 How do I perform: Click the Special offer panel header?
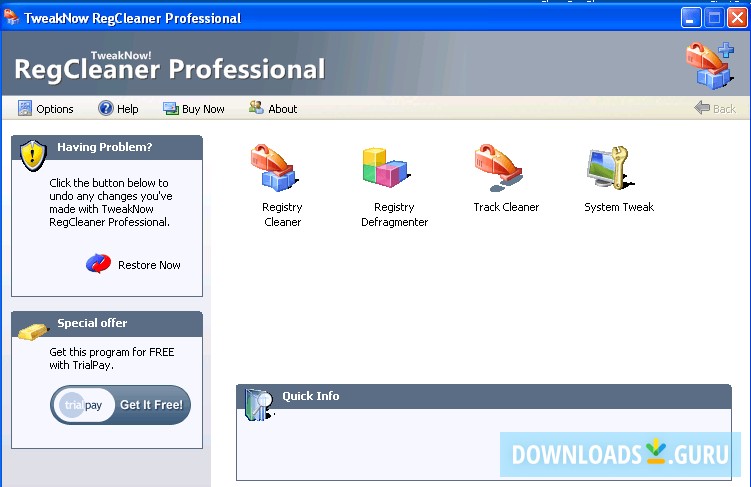pos(107,324)
